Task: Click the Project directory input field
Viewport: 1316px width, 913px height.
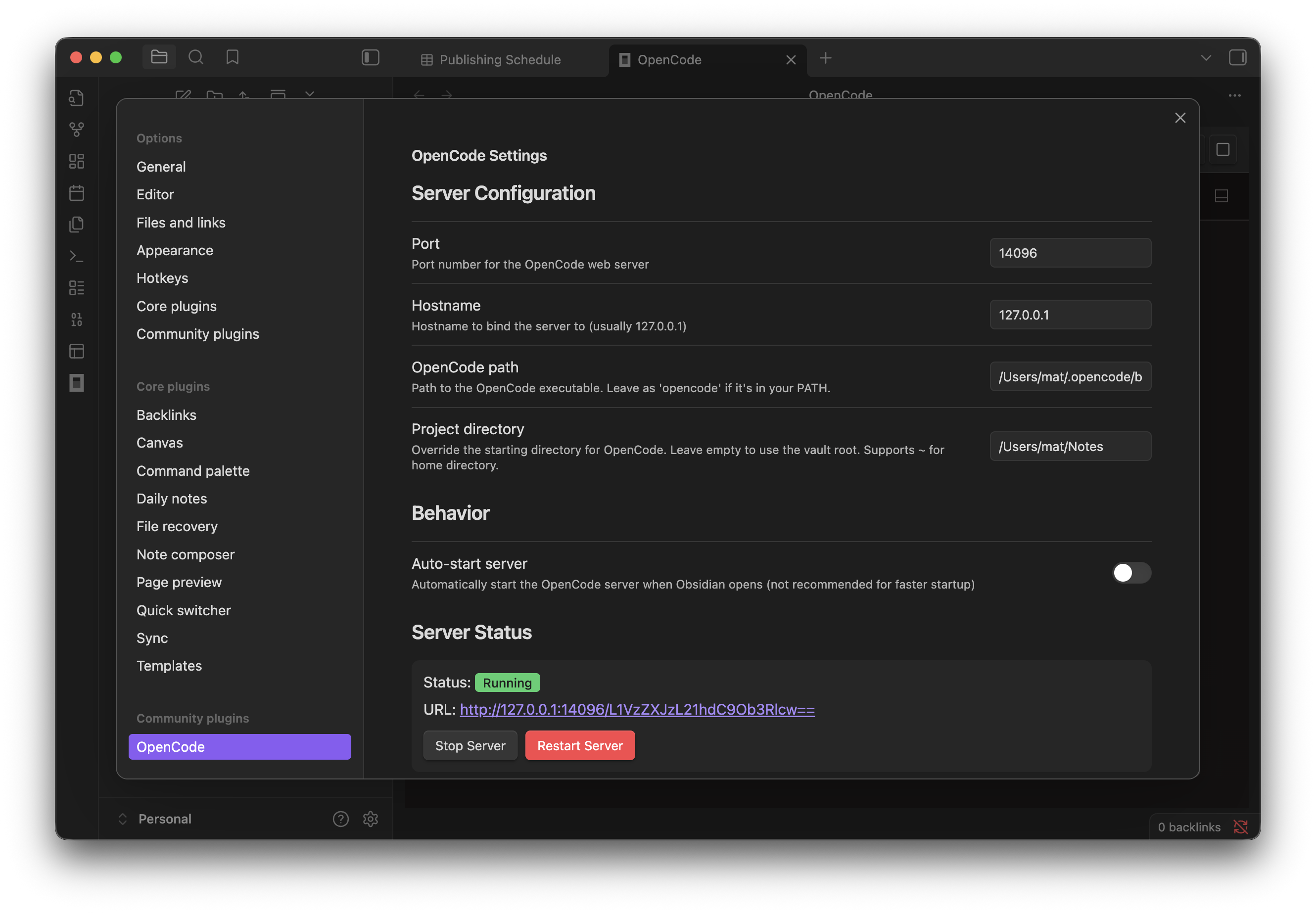Action: coord(1070,446)
